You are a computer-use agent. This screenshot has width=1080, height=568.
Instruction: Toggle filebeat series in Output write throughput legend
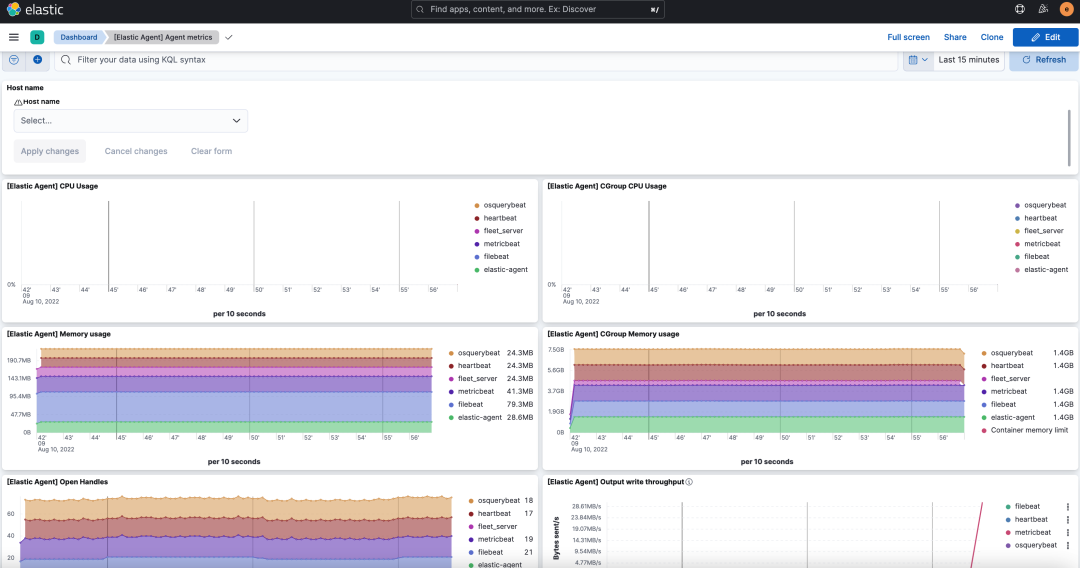coord(1027,507)
